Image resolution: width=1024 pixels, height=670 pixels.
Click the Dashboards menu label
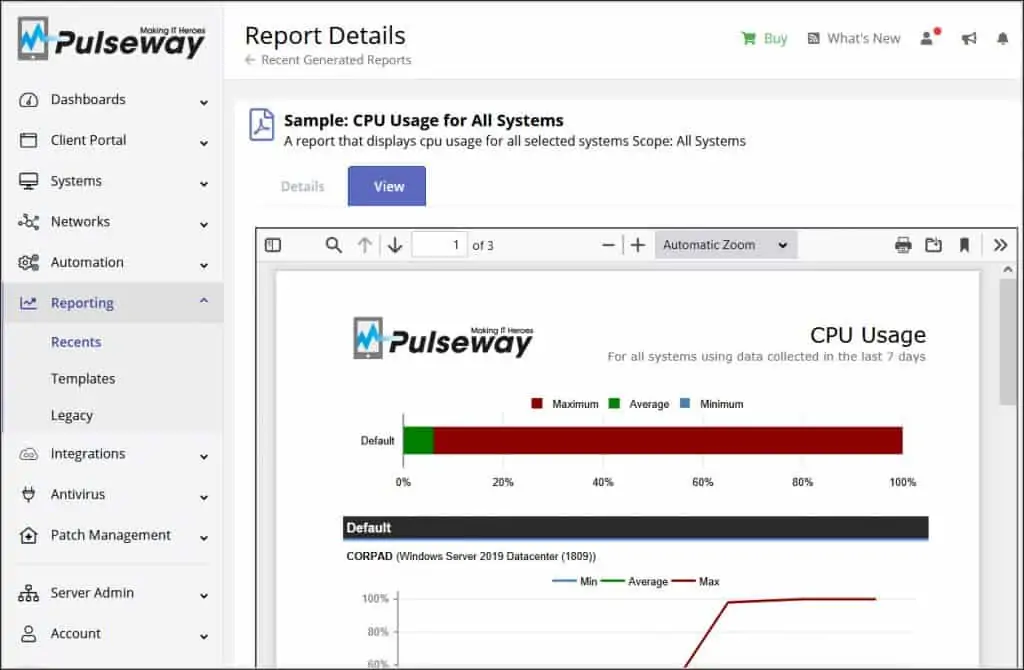(88, 100)
